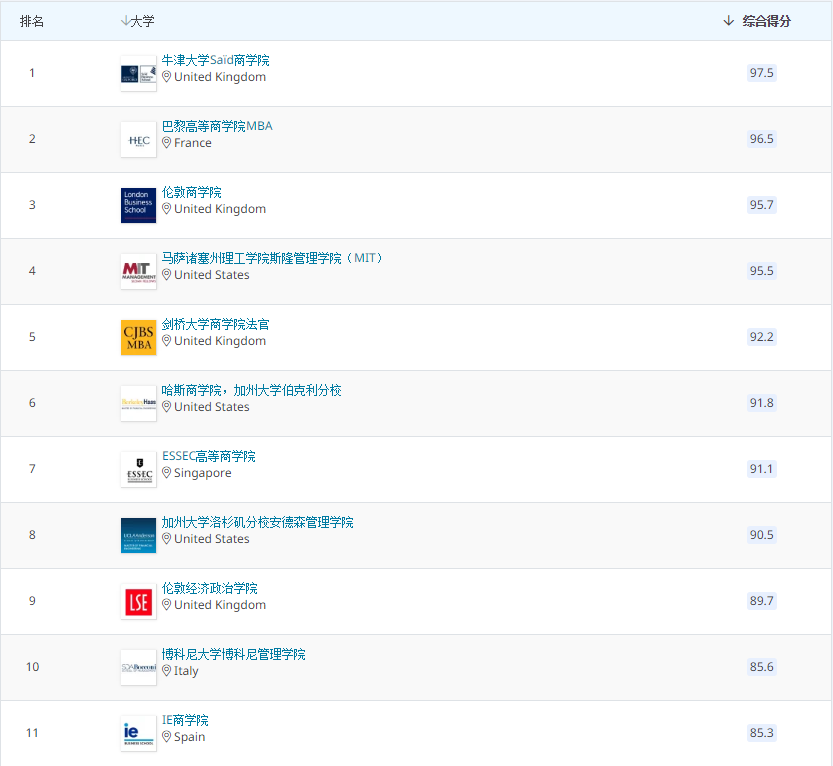Click the HEC Paris logo thumbnail
Image resolution: width=833 pixels, height=766 pixels.
(139, 140)
